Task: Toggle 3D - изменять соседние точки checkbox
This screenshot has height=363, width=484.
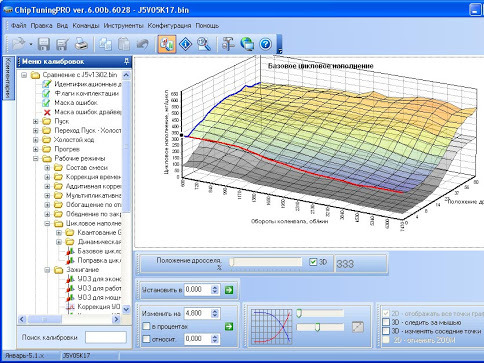Action: pos(386,331)
